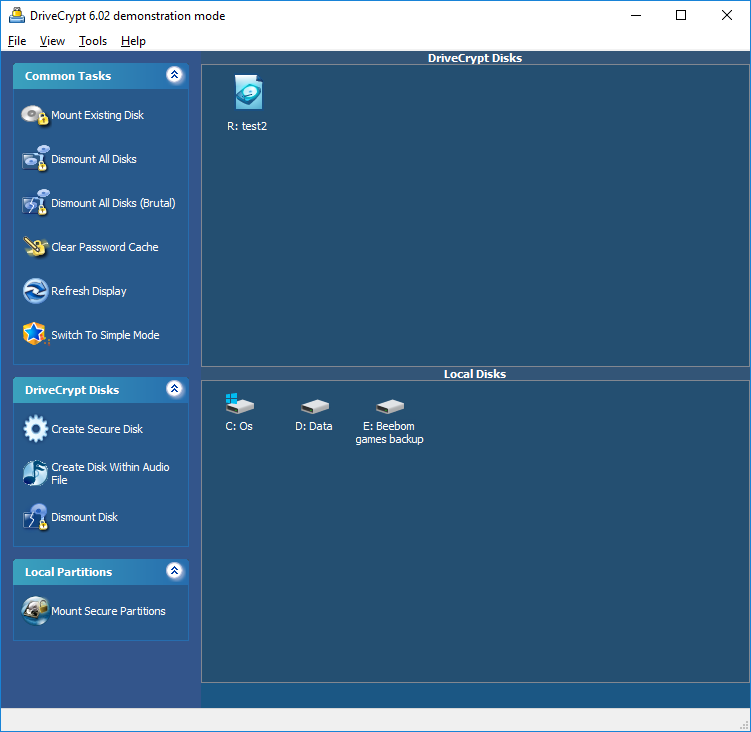751x732 pixels.
Task: Click the Refresh Display link text
Action: [89, 291]
